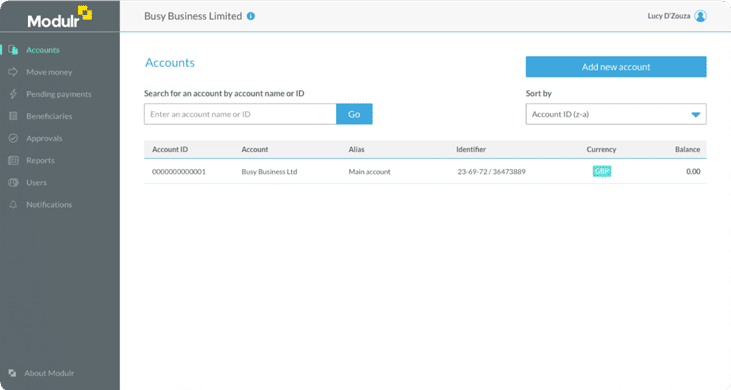Expand the Sort by dropdown arrow
The height and width of the screenshot is (390, 731).
[x=696, y=115]
